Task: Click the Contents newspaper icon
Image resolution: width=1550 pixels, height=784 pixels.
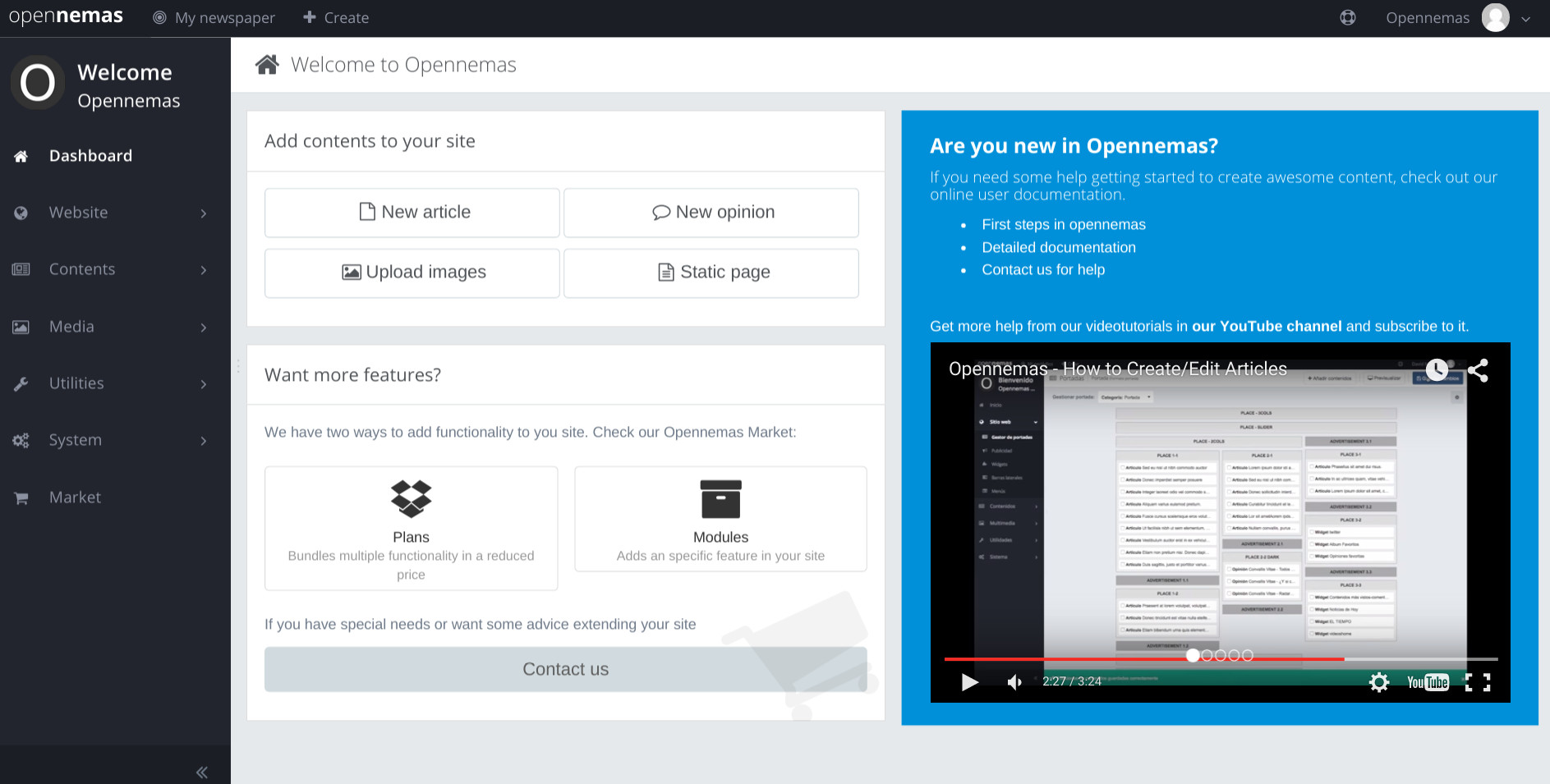Action: (21, 269)
